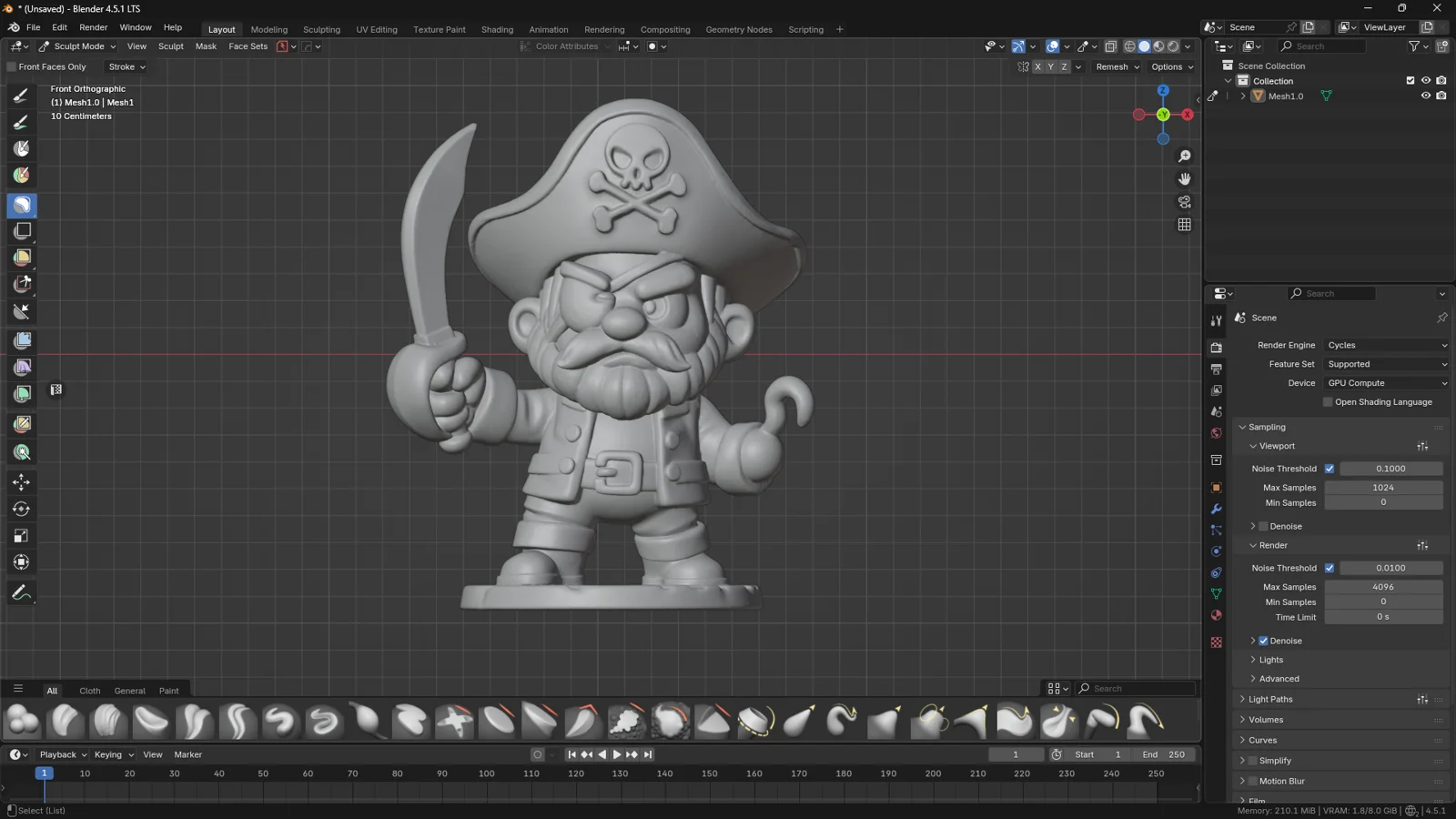Select the Scale transform tool
This screenshot has width=1456, height=819.
(22, 535)
